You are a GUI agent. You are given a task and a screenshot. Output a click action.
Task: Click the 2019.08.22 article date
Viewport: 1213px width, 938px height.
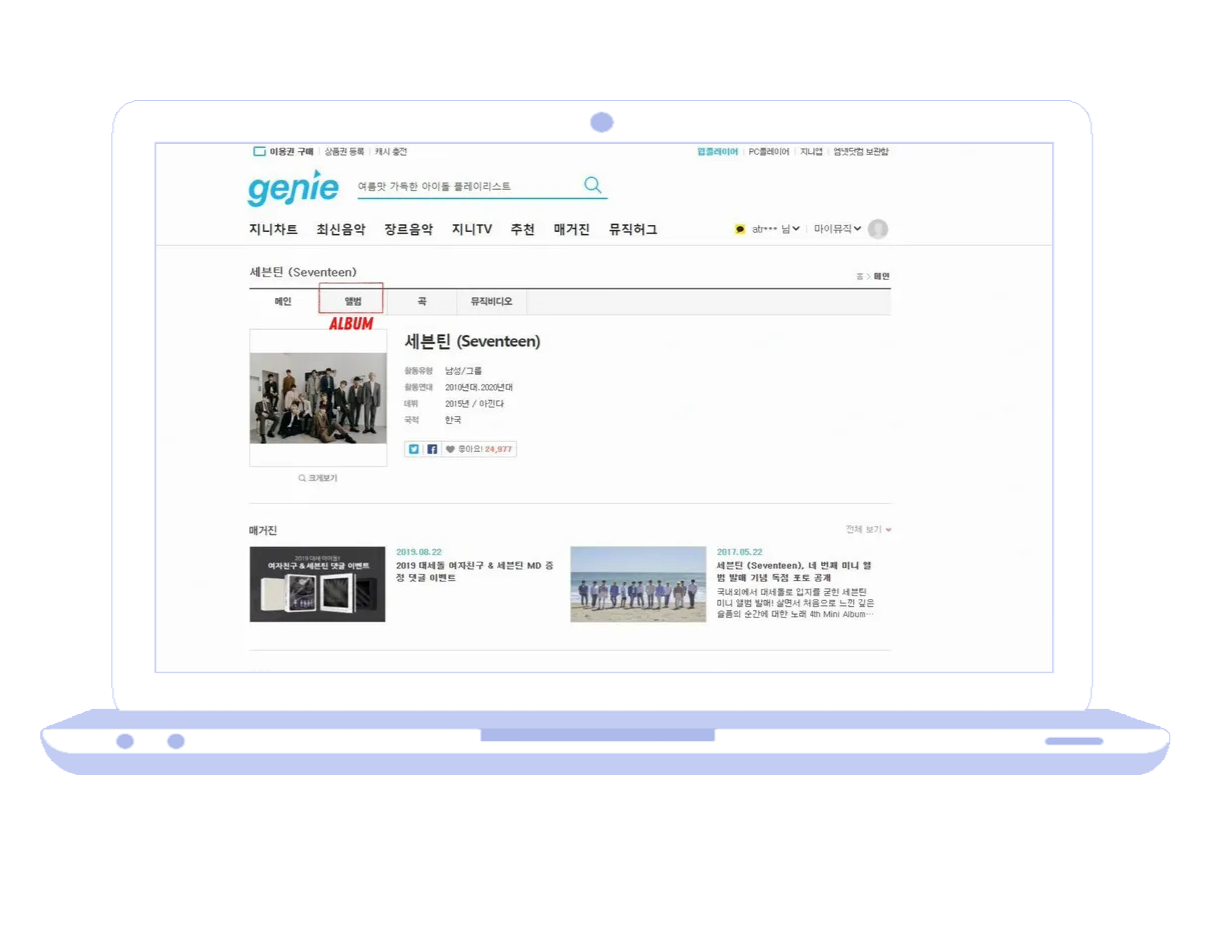click(x=419, y=552)
